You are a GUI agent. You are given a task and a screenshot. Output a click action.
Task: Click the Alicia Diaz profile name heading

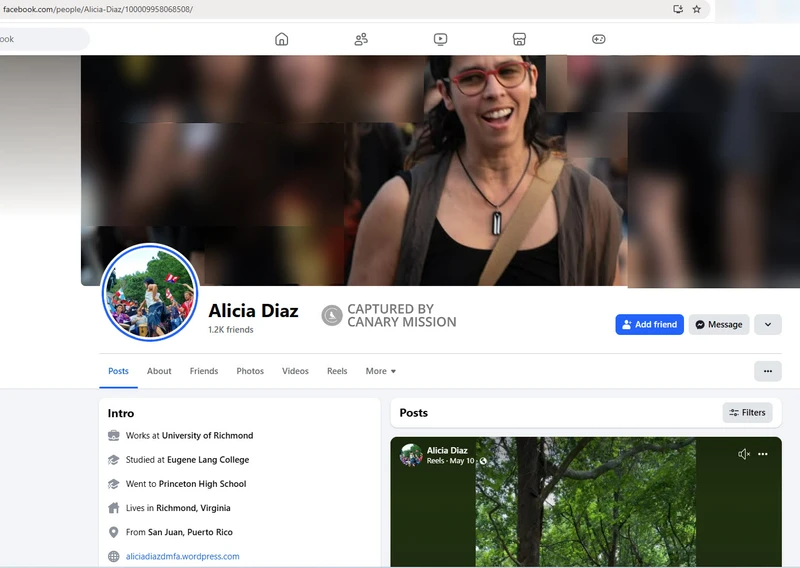[253, 310]
